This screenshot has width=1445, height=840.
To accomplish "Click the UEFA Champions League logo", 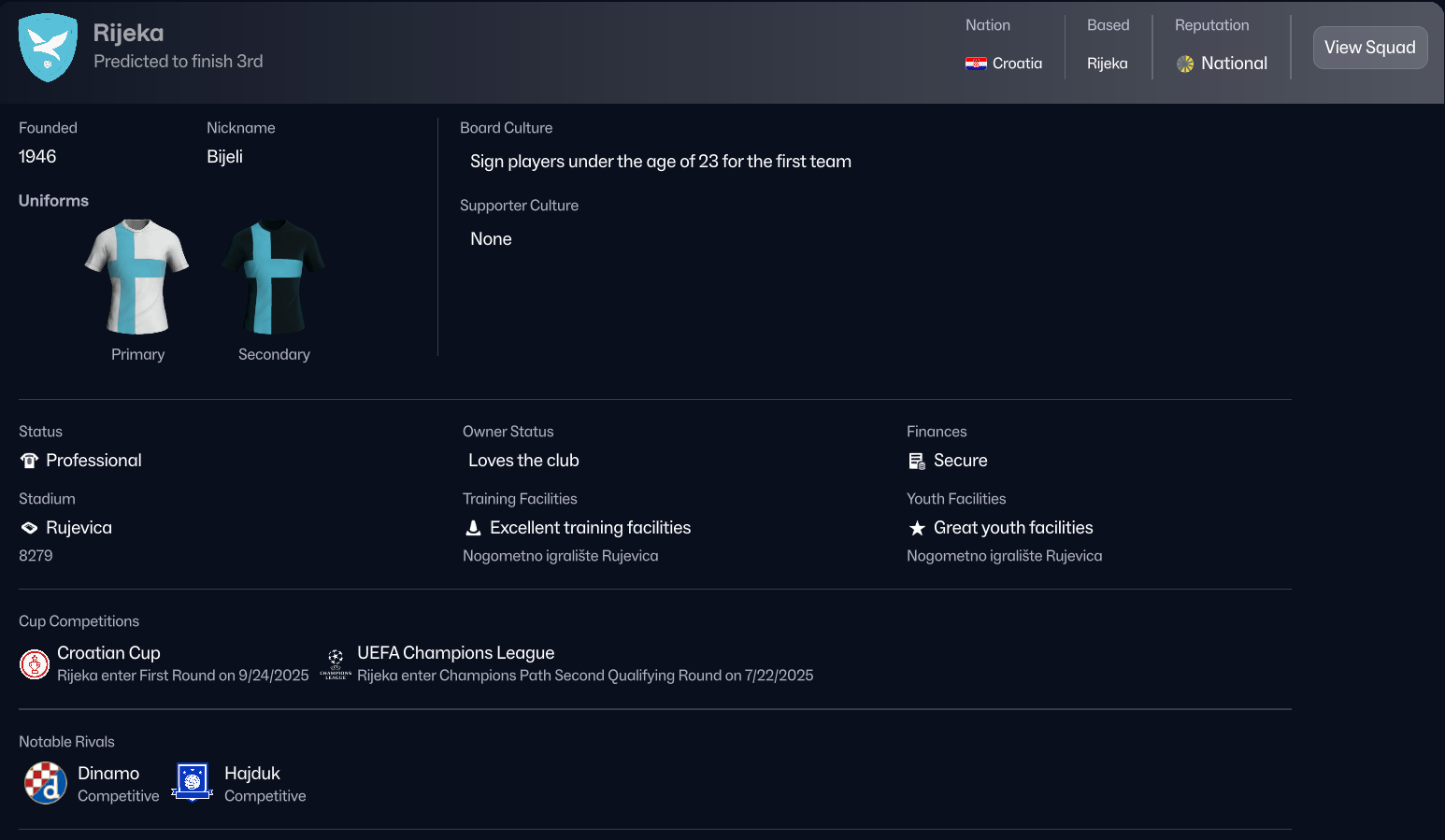I will [336, 664].
